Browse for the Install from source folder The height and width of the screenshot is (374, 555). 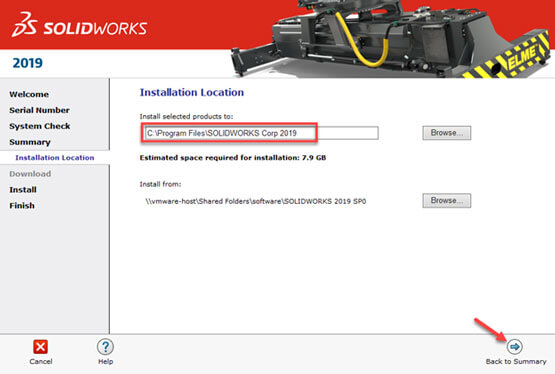pos(447,201)
